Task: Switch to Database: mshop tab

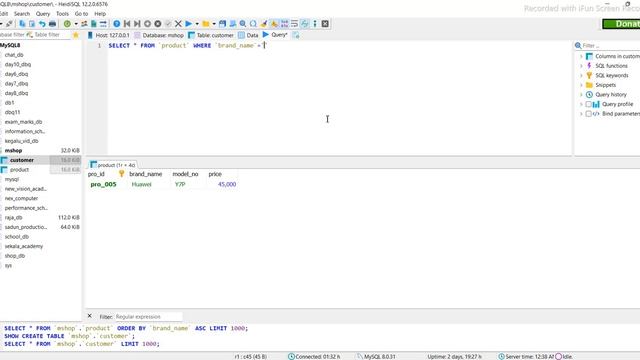Action: click(x=159, y=36)
